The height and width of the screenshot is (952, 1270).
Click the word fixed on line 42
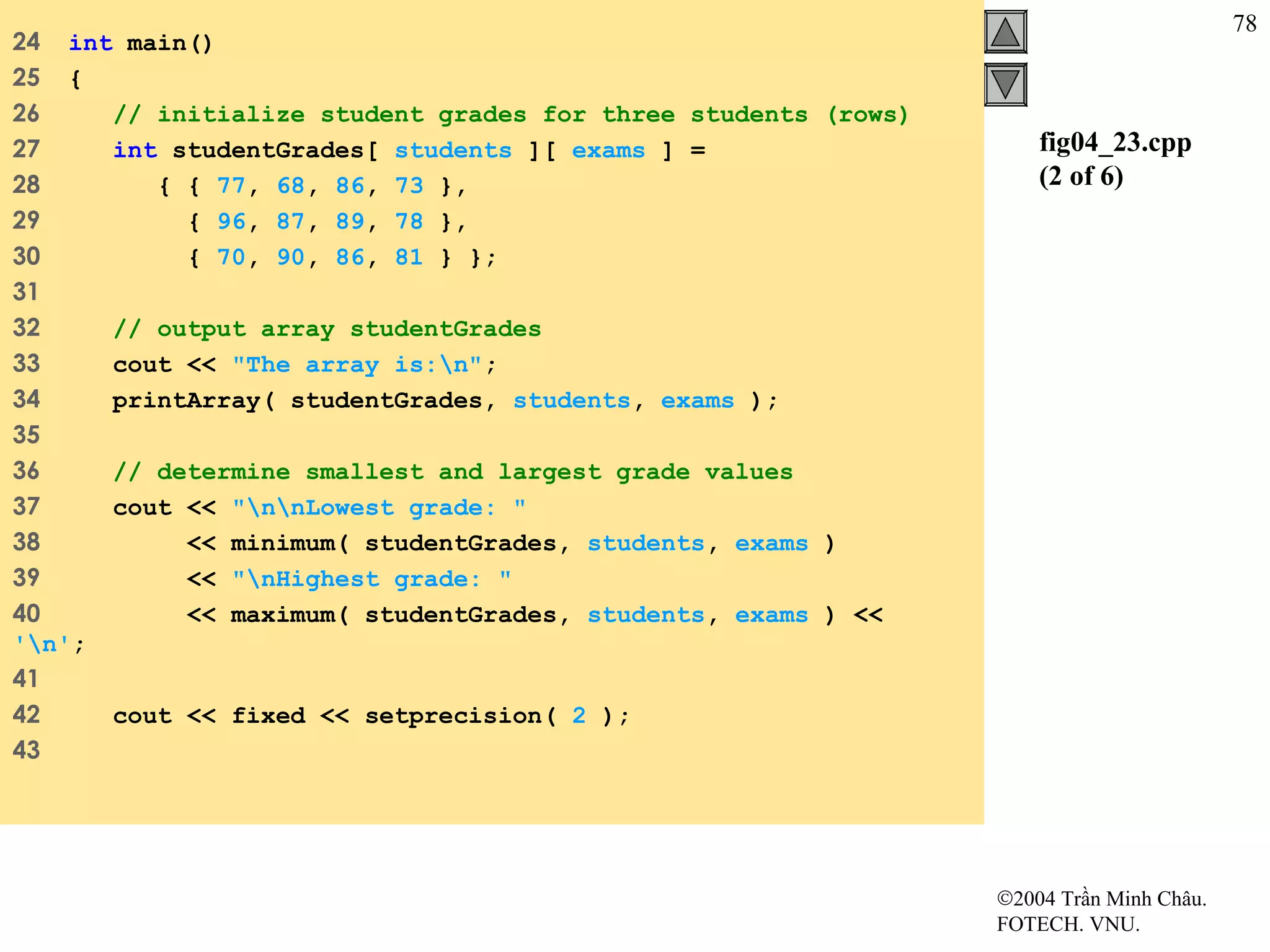269,716
